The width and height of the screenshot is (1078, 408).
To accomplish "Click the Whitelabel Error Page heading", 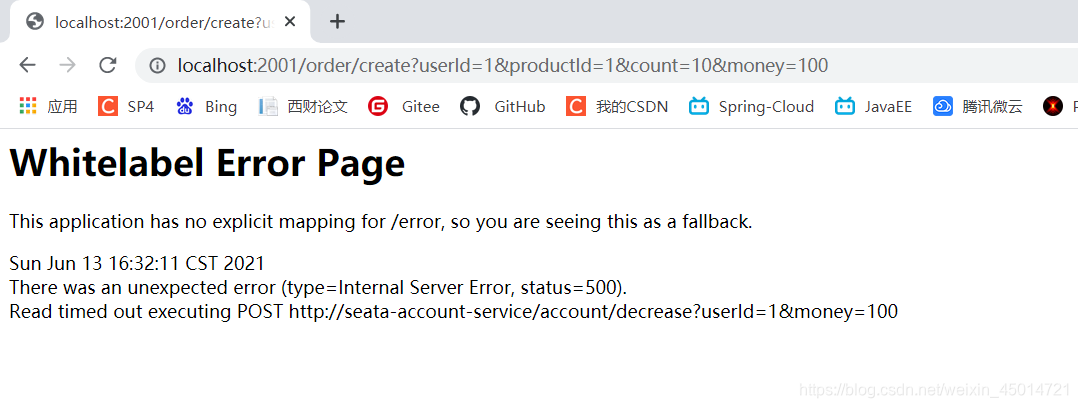I will tap(207, 164).
